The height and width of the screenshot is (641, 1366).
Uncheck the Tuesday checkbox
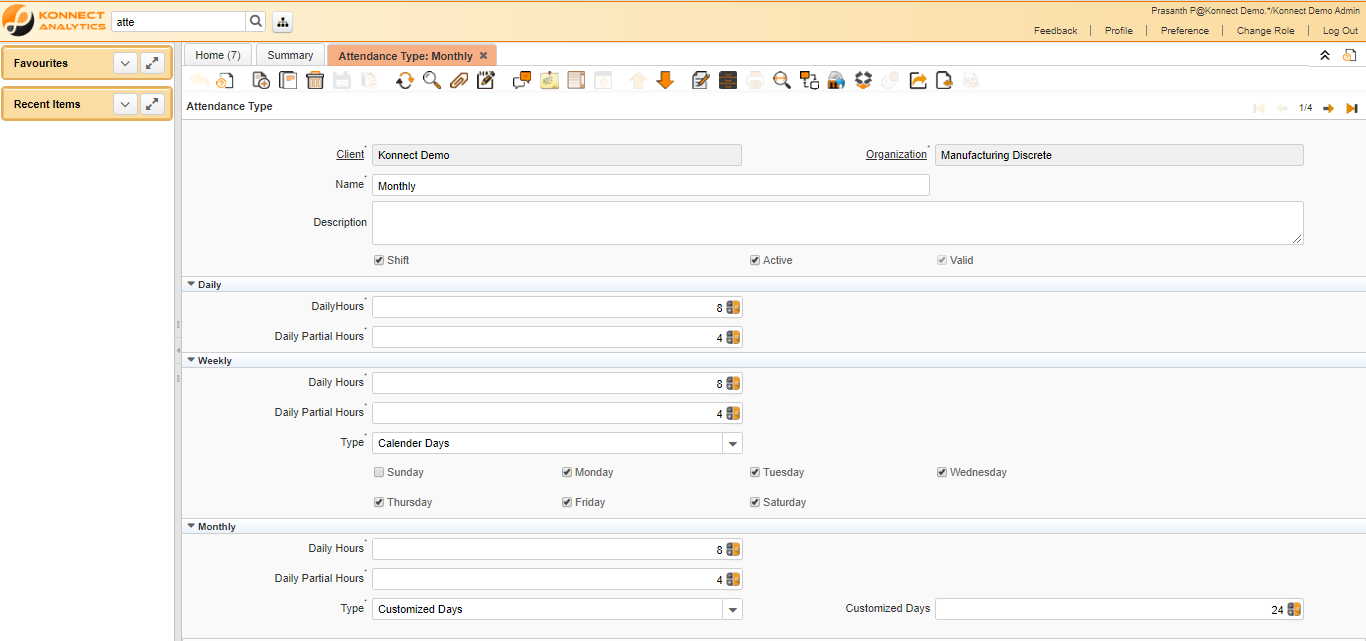click(x=755, y=472)
